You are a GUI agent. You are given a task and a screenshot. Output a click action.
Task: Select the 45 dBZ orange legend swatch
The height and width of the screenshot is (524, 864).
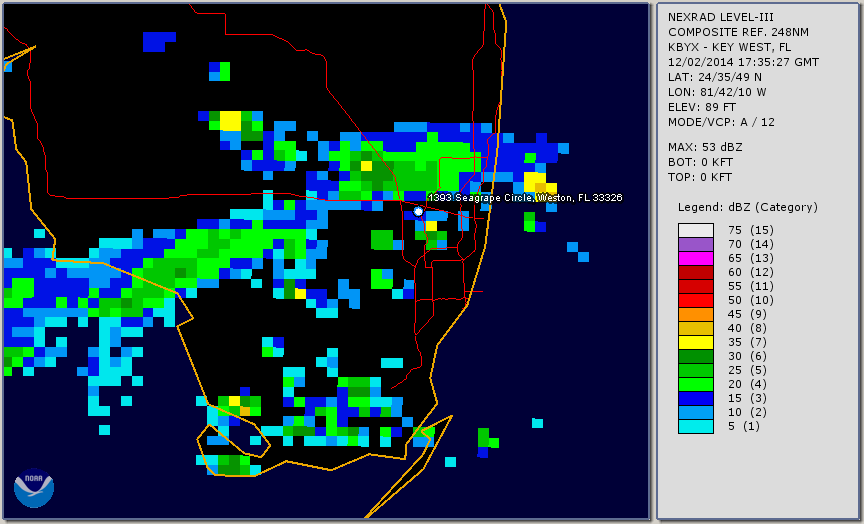[x=696, y=314]
